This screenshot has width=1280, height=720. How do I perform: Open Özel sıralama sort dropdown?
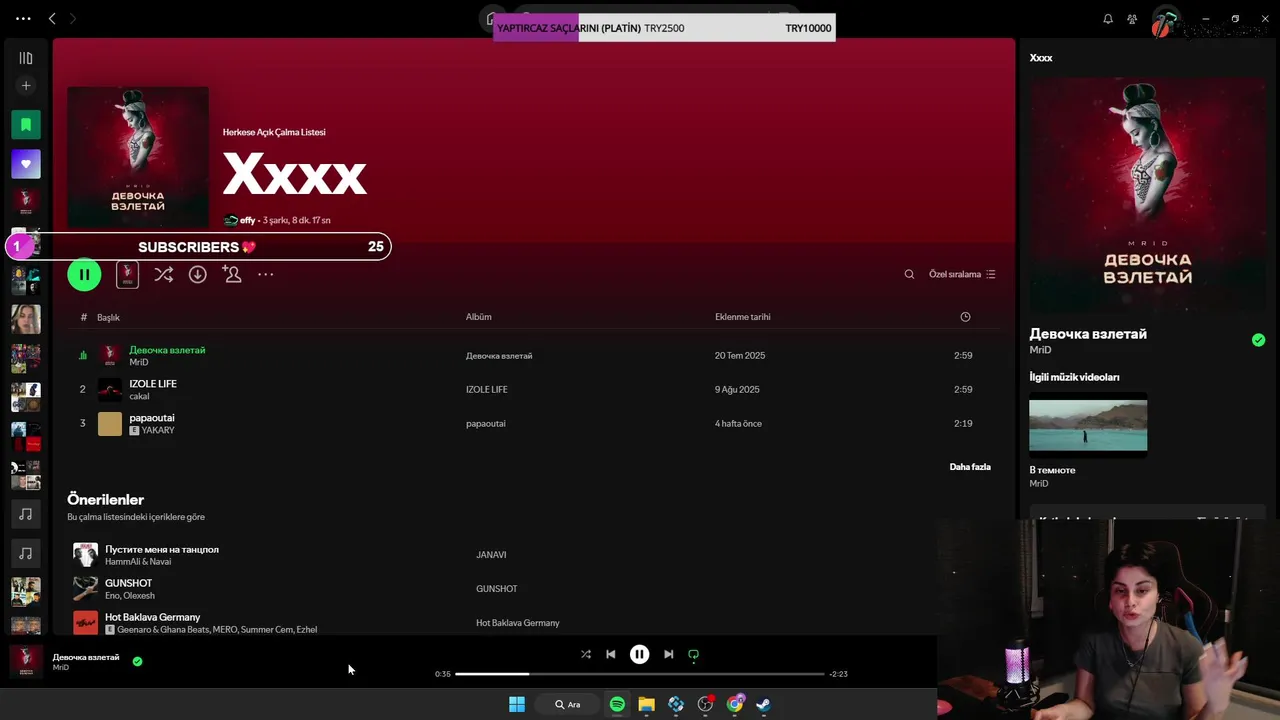click(x=962, y=274)
